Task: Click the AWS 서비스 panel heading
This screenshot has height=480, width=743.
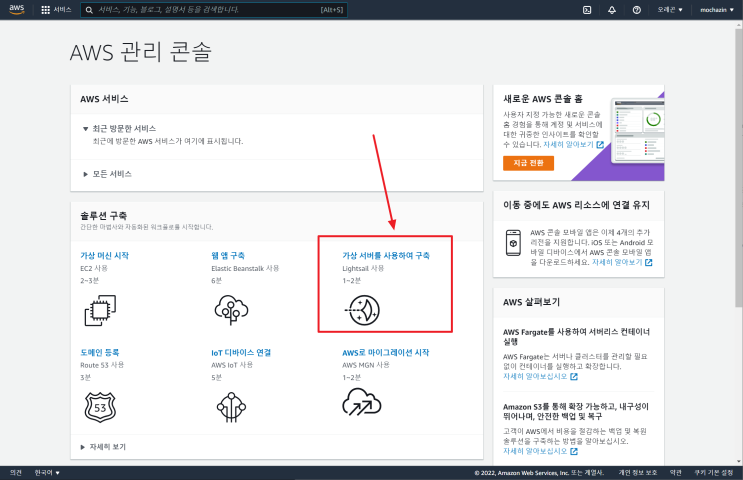Action: [x=104, y=99]
